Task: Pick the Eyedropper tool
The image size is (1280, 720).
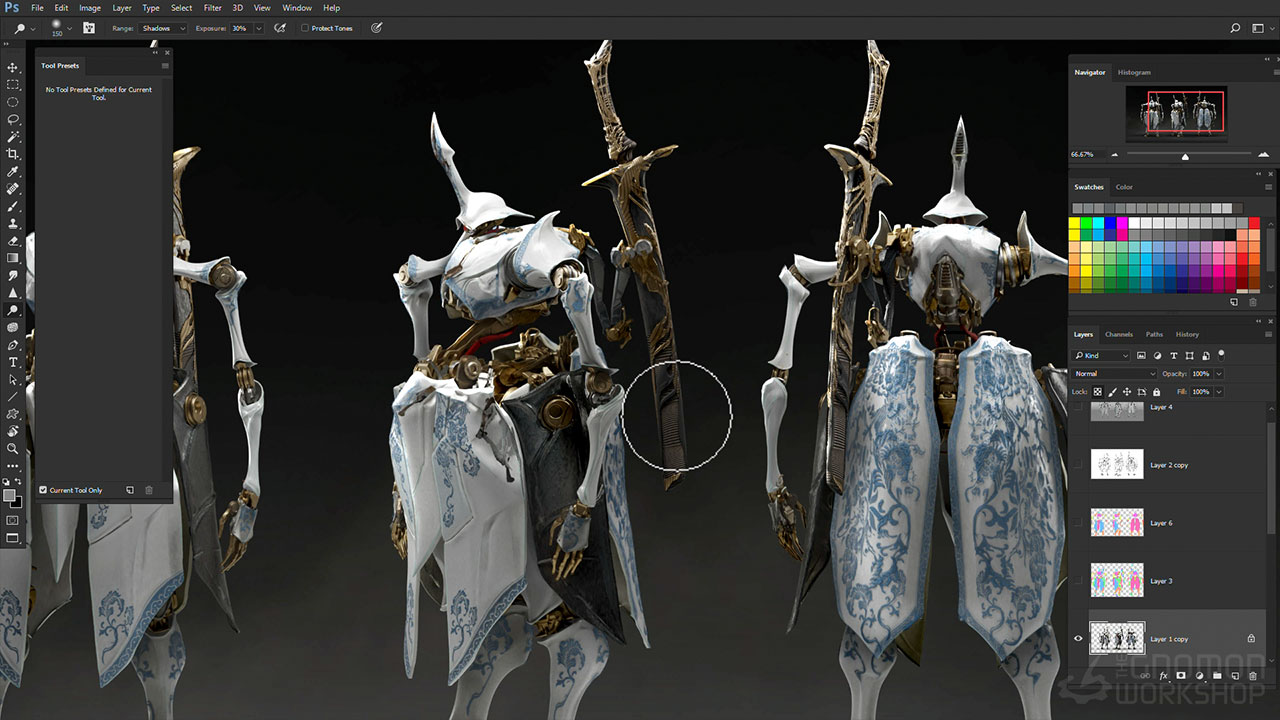Action: [x=13, y=172]
